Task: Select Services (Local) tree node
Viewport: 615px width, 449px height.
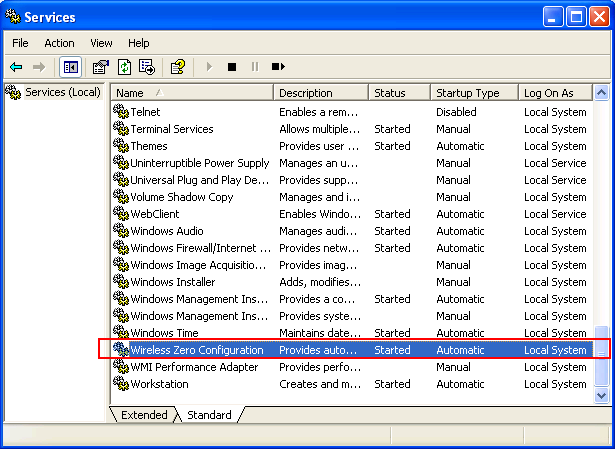Action: [63, 93]
